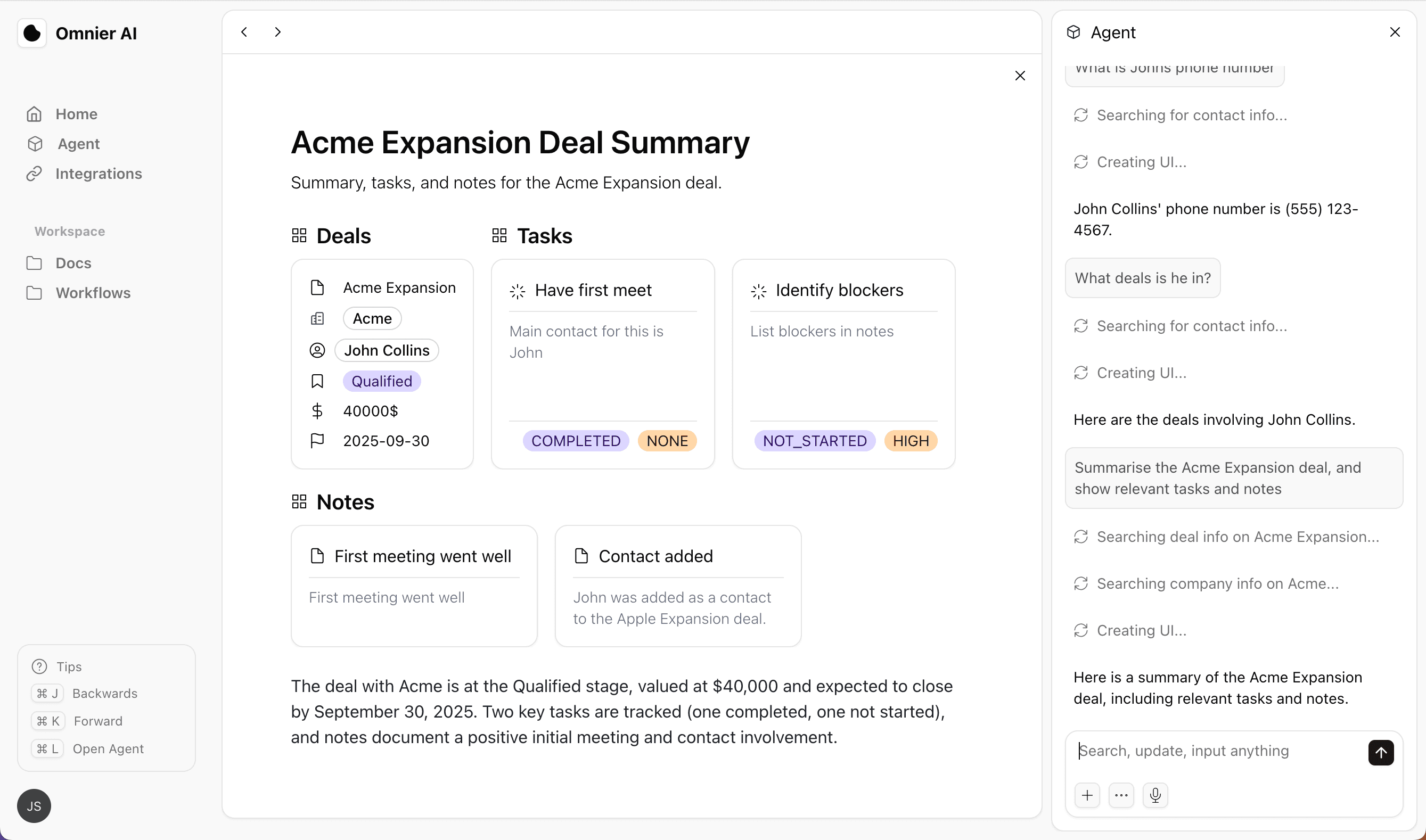The width and height of the screenshot is (1426, 840).
Task: Go to Home in sidebar
Action: (x=76, y=114)
